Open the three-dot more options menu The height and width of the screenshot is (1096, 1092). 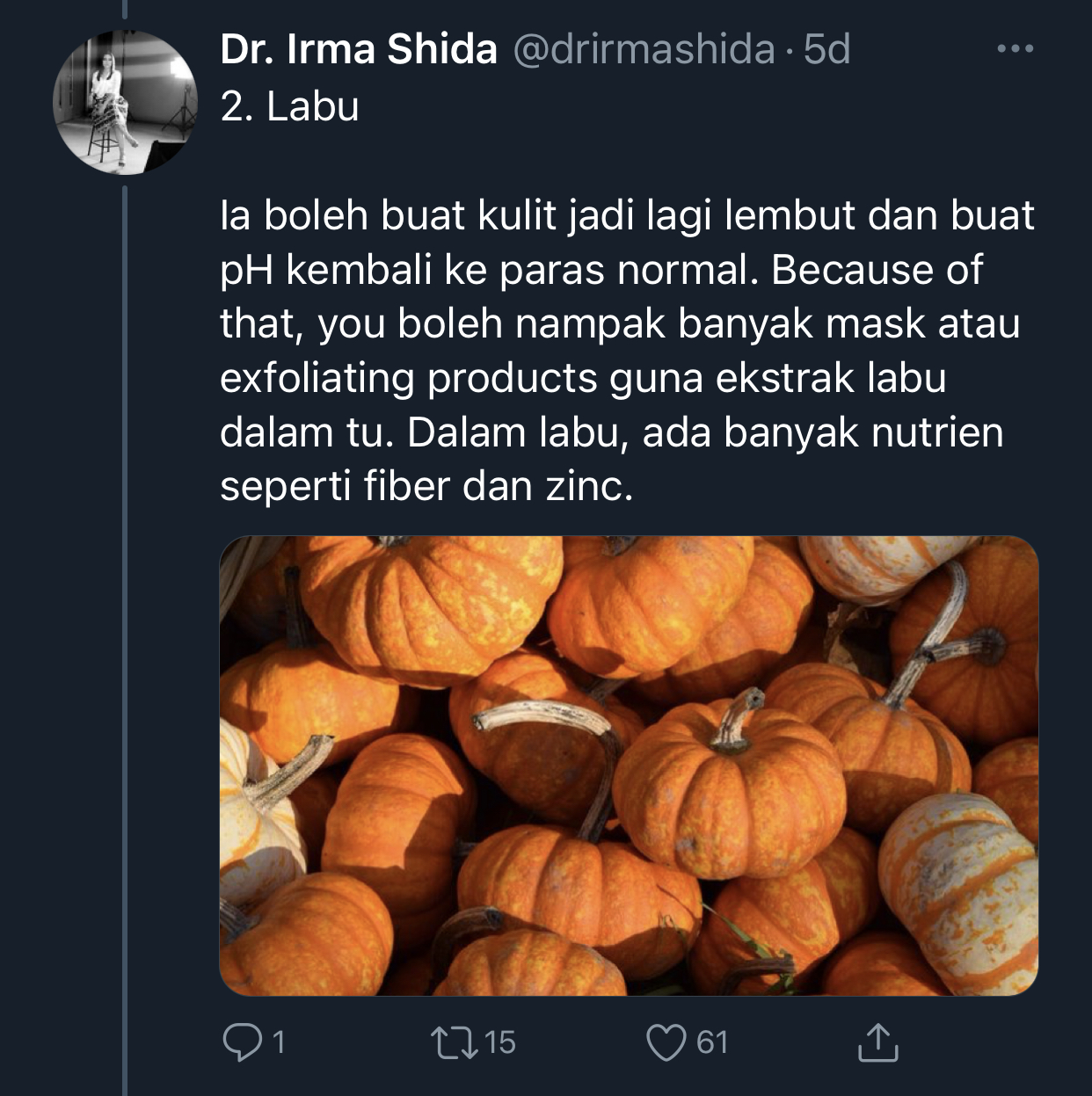tap(1016, 50)
